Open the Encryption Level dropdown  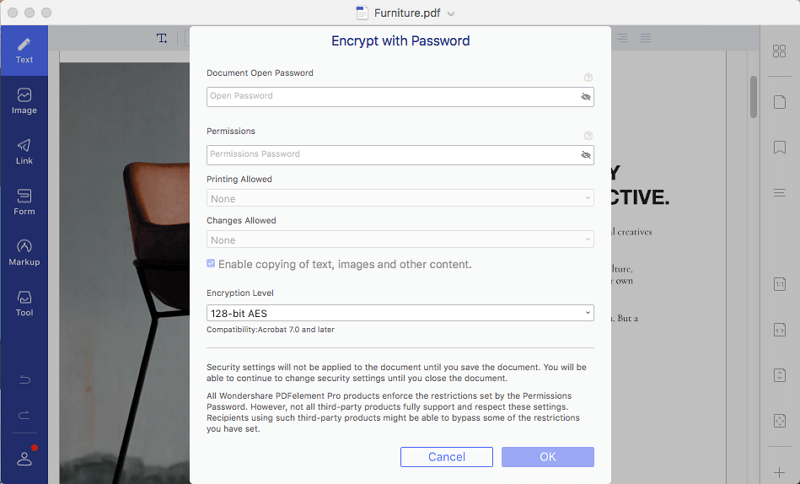(400, 313)
